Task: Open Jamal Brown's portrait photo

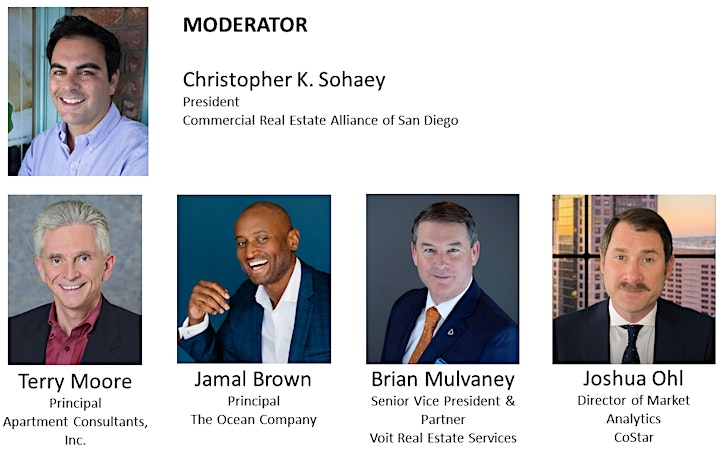Action: [254, 279]
